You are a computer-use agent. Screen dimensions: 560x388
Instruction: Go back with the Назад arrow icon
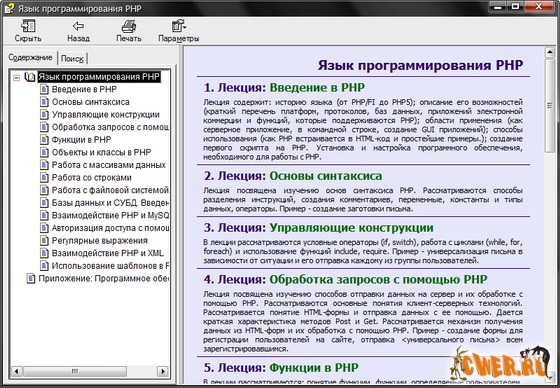click(78, 26)
